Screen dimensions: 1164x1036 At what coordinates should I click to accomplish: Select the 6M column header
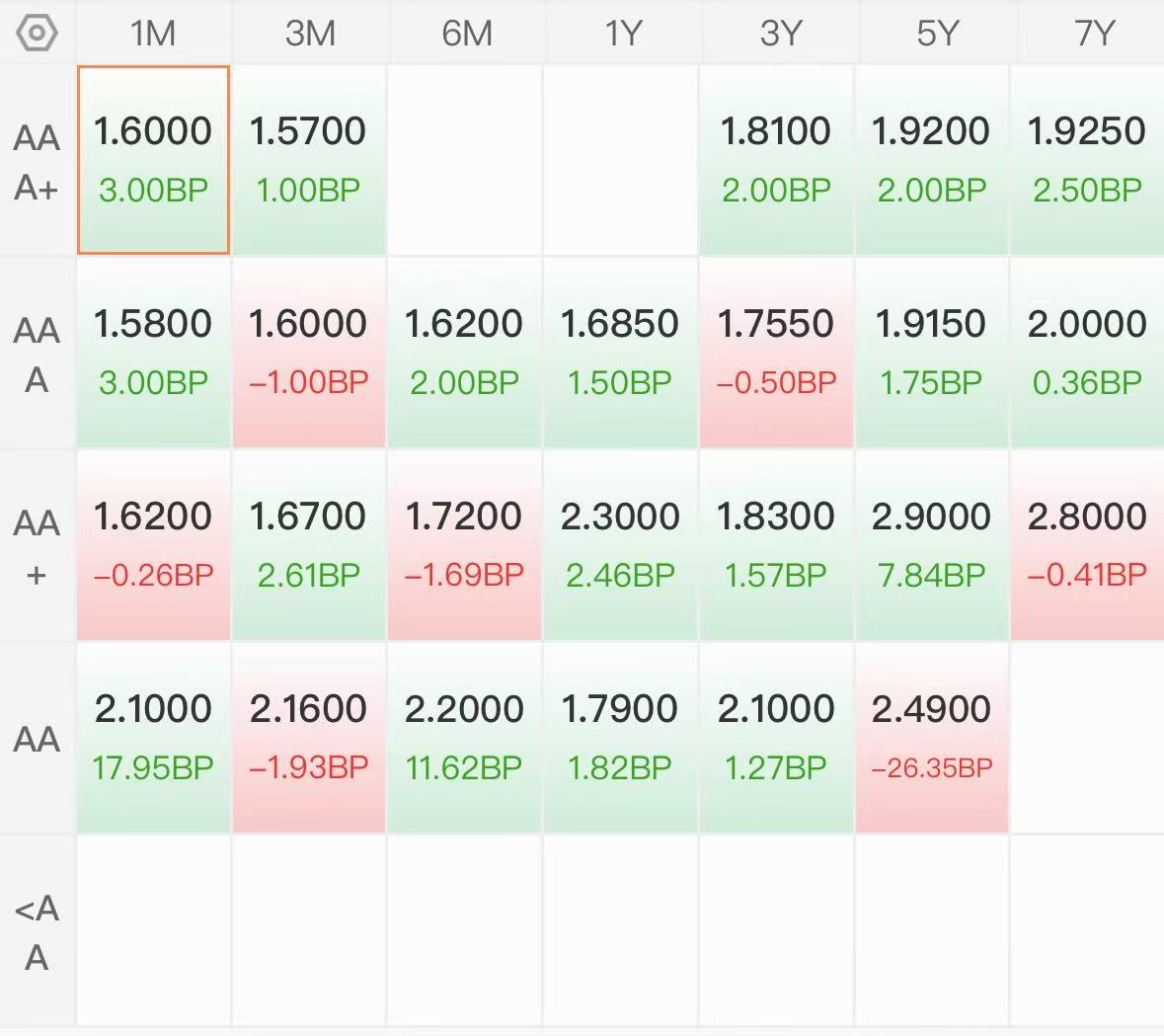465,34
